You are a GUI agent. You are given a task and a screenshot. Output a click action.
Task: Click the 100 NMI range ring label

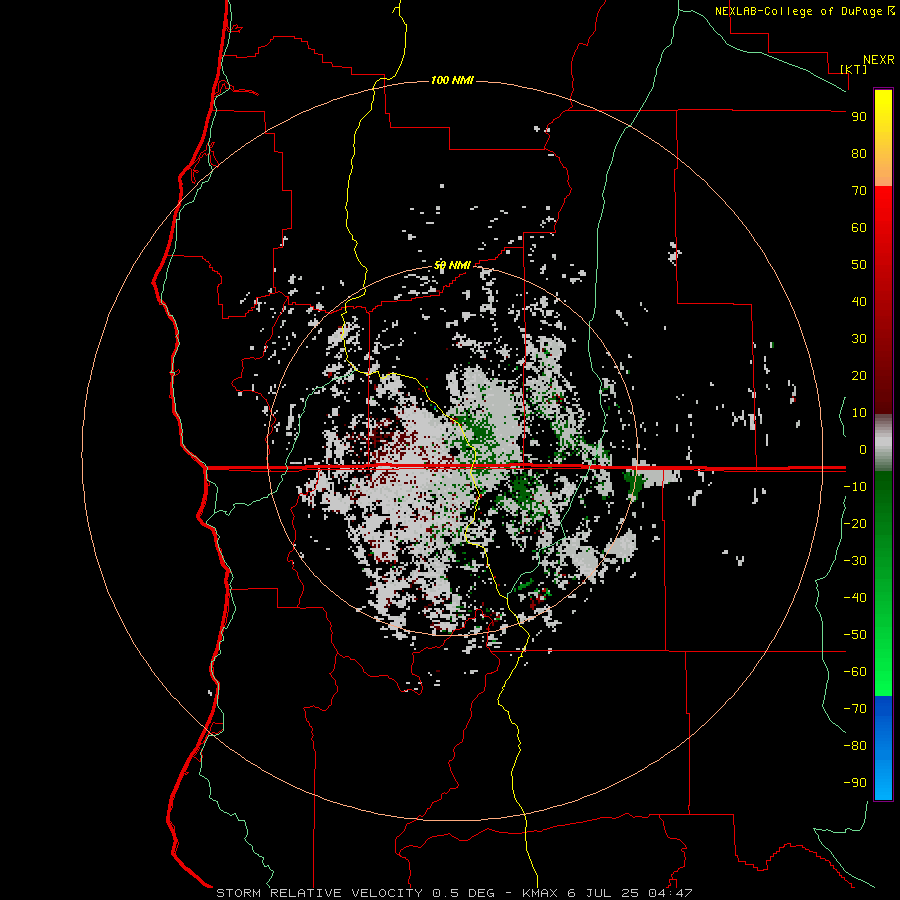pos(452,80)
